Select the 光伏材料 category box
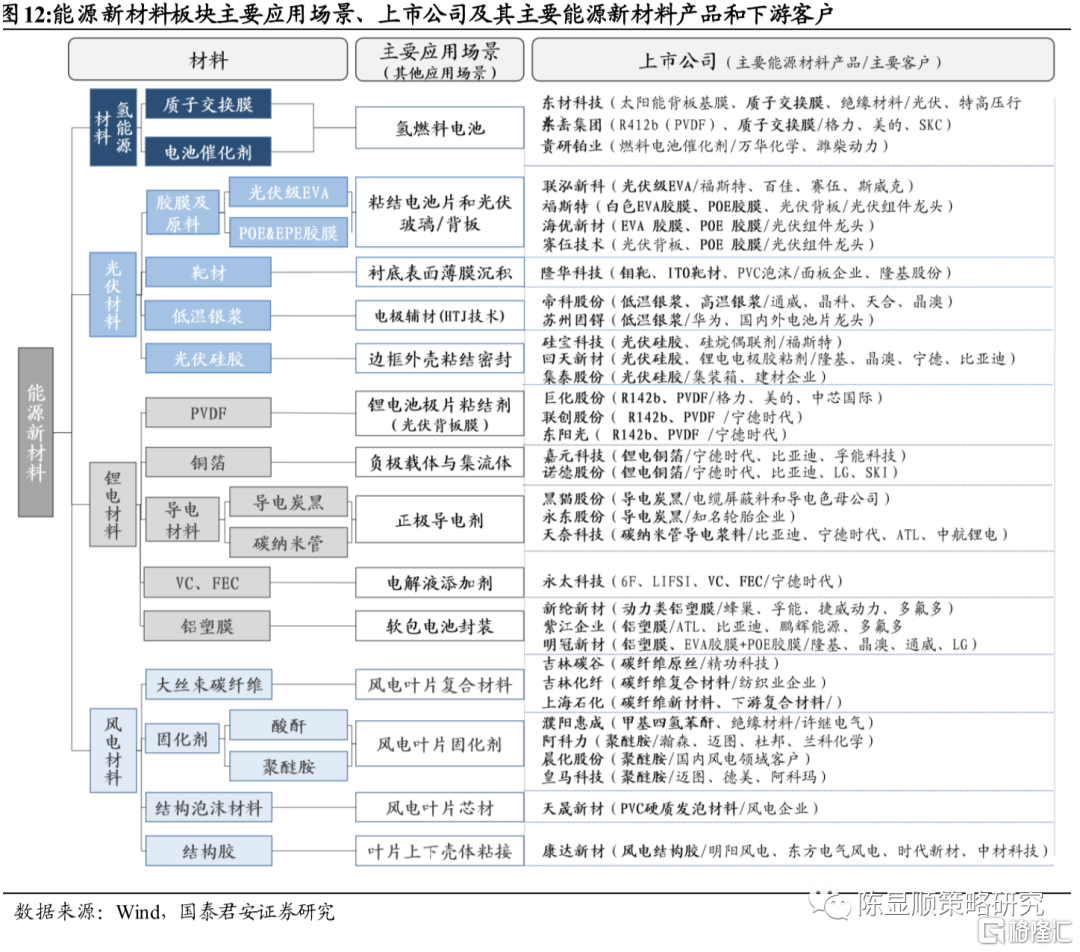The width and height of the screenshot is (1080, 952). pyautogui.click(x=113, y=295)
